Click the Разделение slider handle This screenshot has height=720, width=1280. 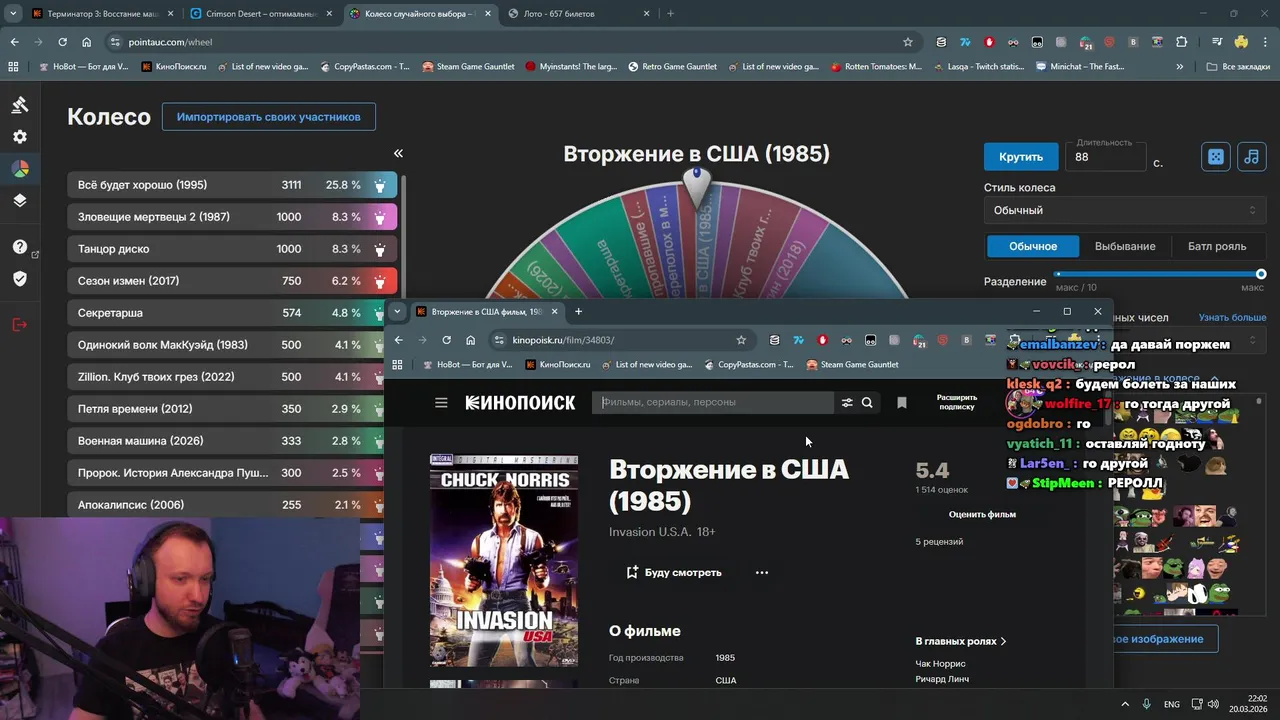click(1261, 274)
